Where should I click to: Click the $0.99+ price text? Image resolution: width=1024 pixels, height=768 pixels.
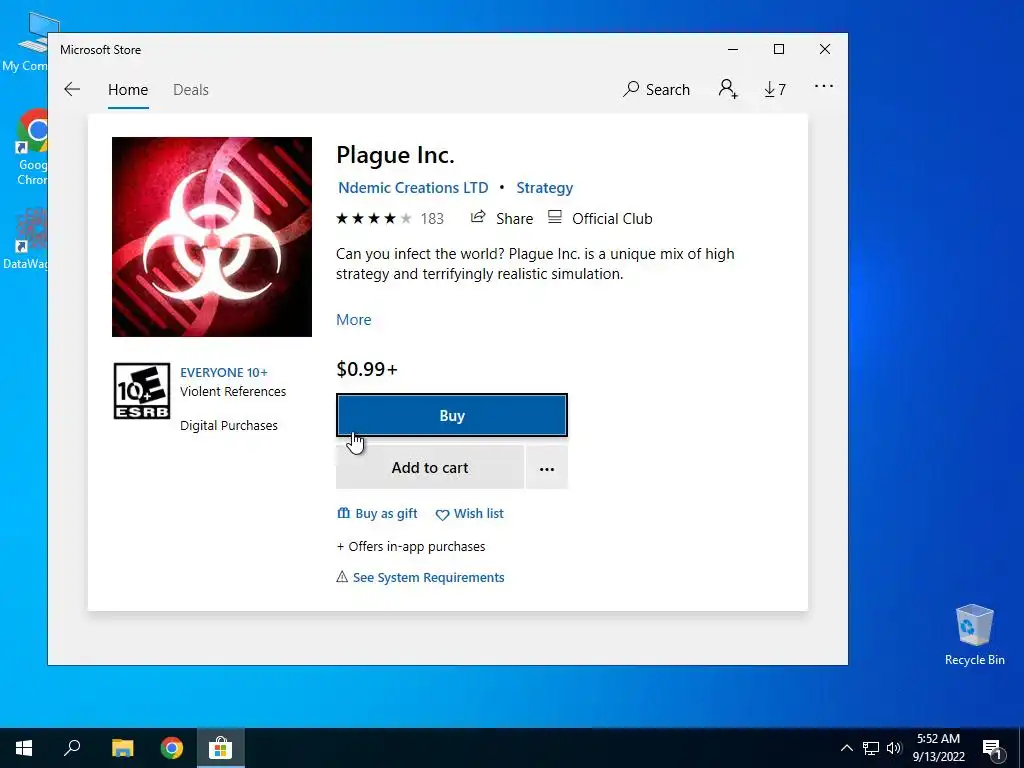tap(366, 369)
